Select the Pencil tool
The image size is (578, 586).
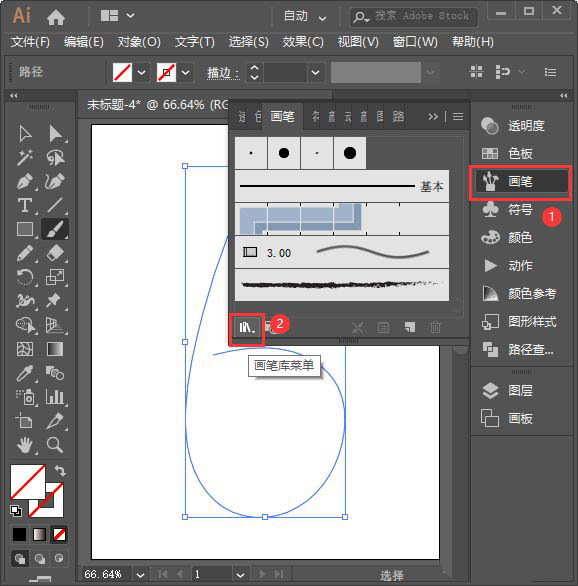click(25, 253)
